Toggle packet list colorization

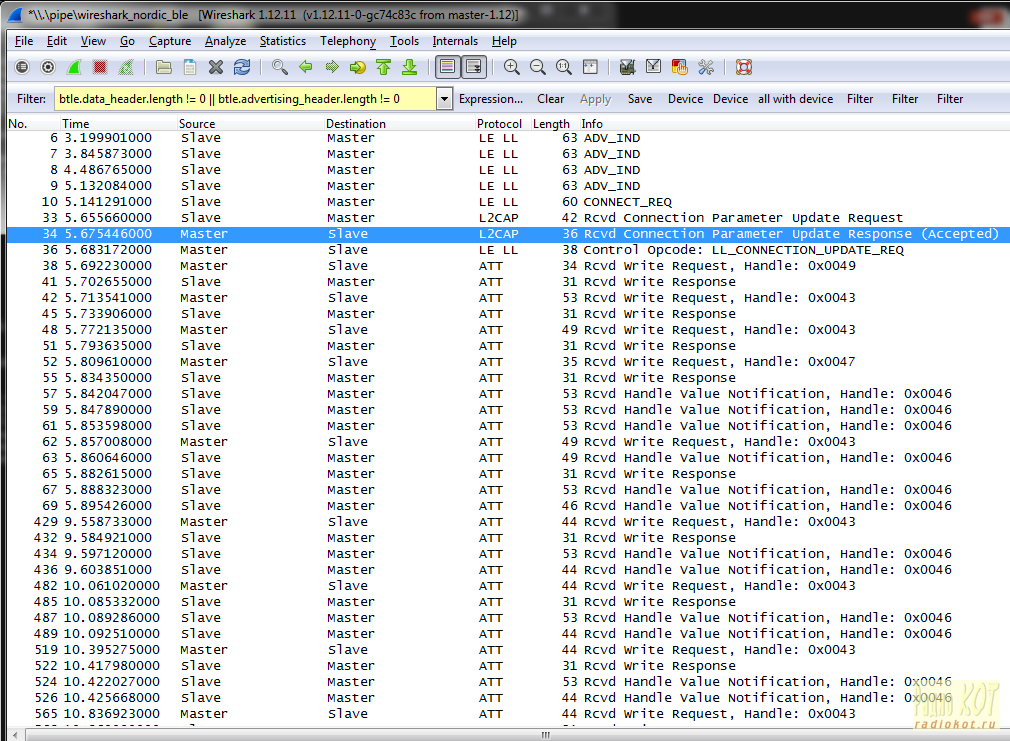(447, 67)
